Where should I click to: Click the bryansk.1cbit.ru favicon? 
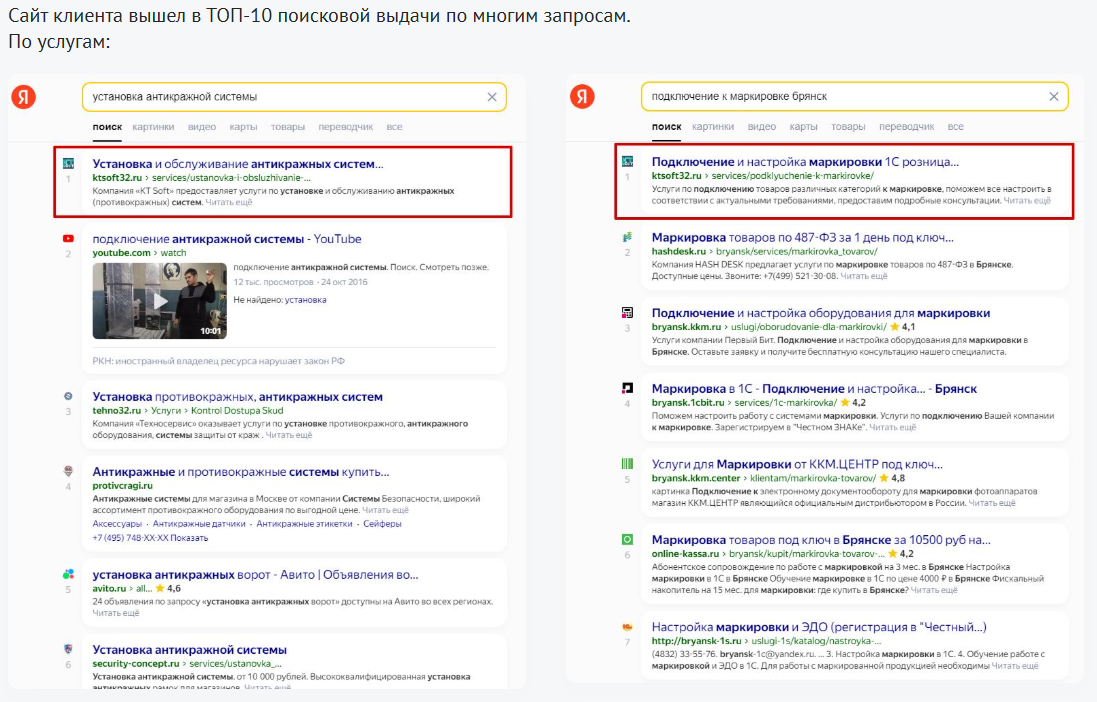(x=628, y=388)
